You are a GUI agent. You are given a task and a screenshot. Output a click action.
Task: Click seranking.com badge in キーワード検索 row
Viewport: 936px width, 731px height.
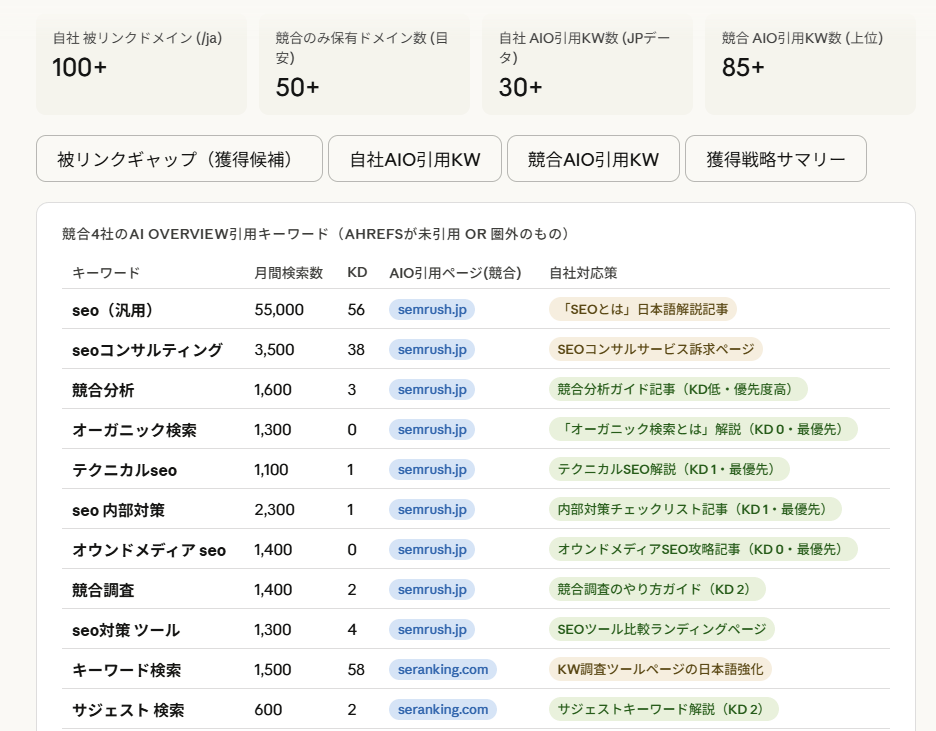(x=443, y=670)
